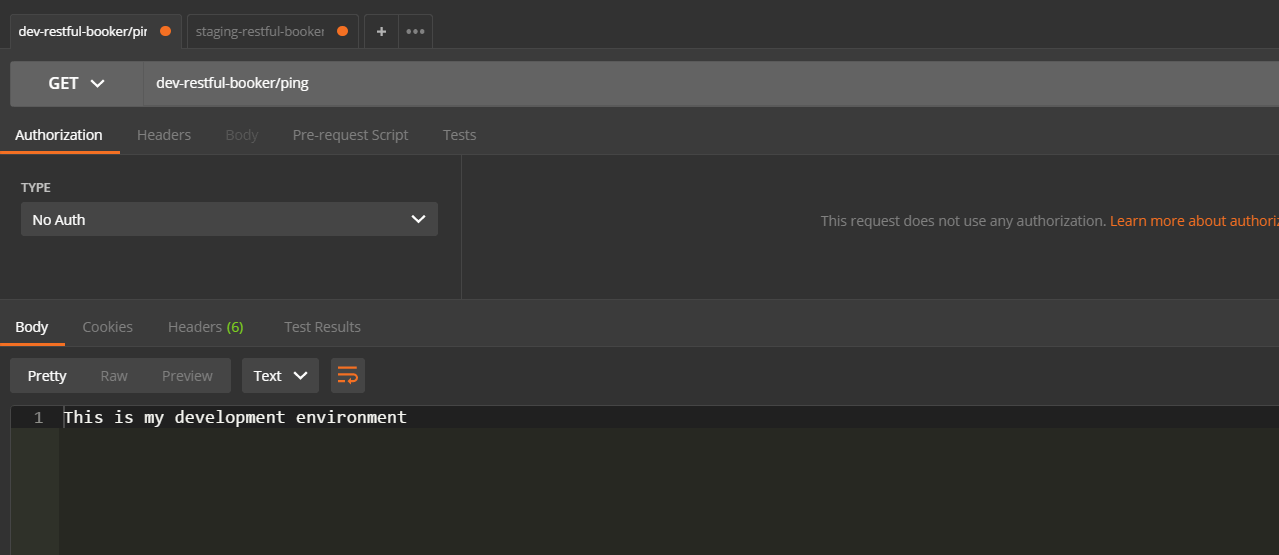The image size is (1279, 555).
Task: Select the dev-restful-booker/ping request tab
Action: (x=82, y=31)
